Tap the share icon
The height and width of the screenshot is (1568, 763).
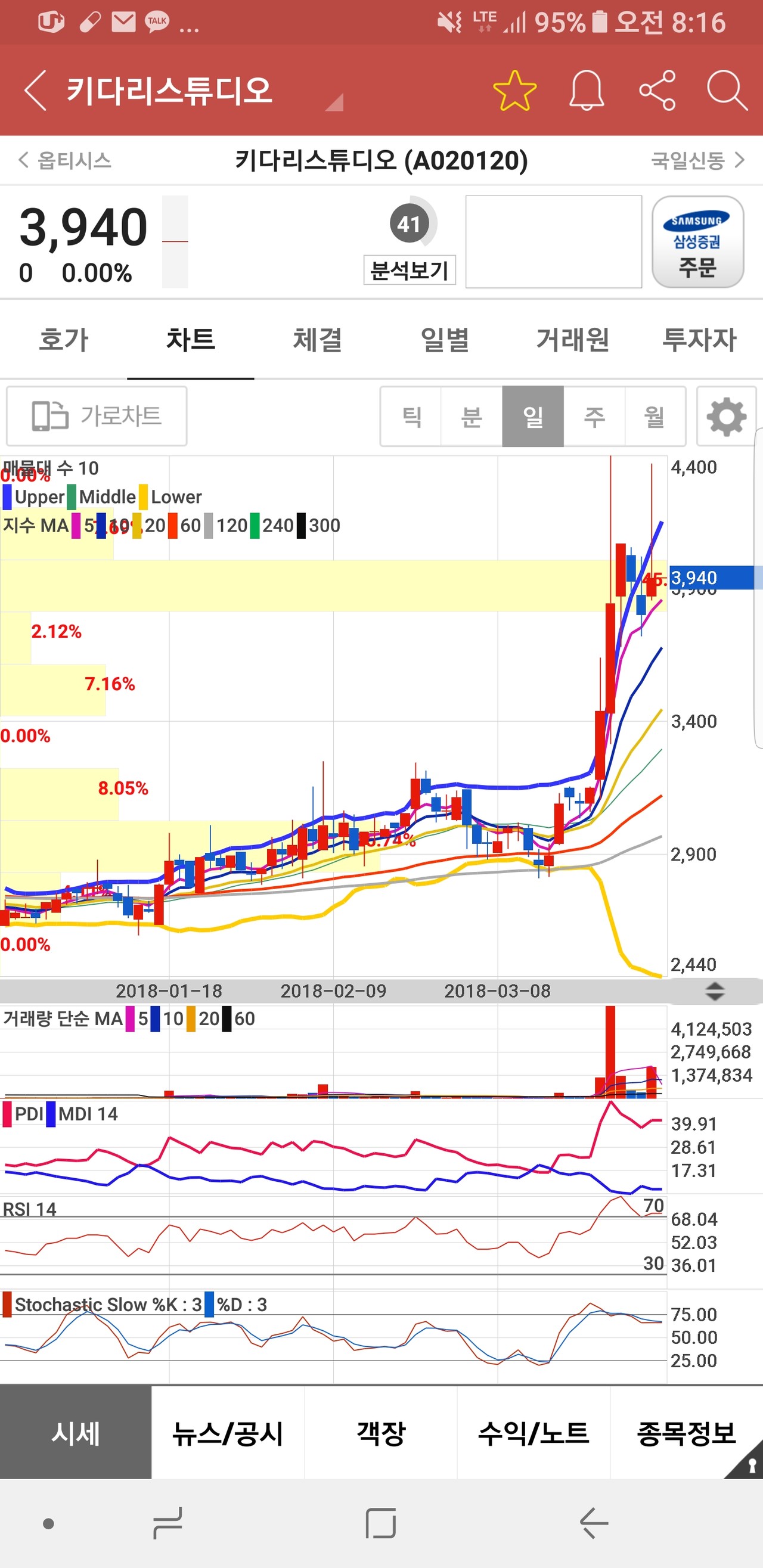[x=657, y=90]
